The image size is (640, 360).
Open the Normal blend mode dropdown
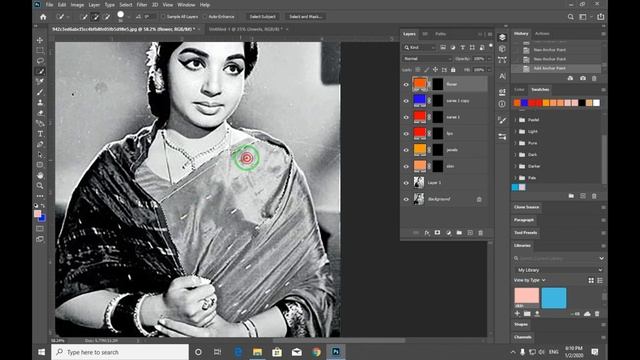[x=427, y=59]
